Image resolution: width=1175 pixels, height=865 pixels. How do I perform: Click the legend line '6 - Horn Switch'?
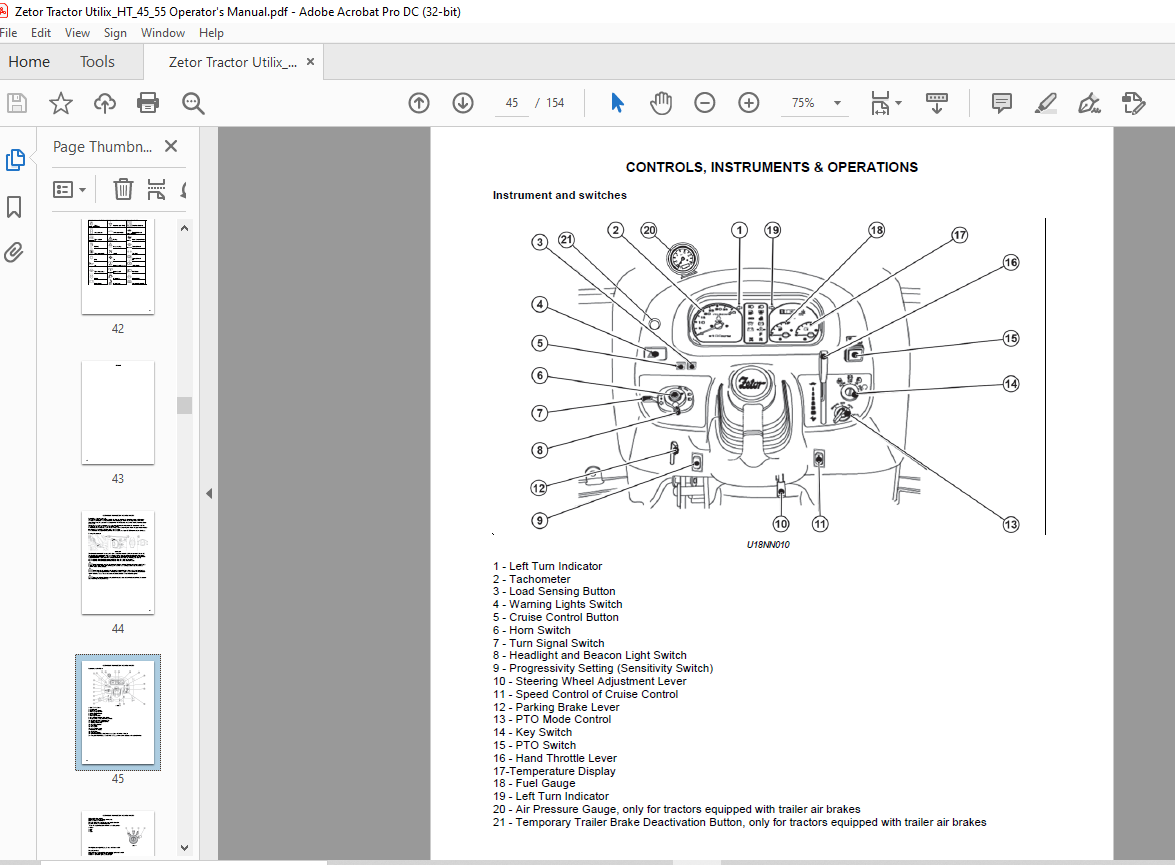click(x=531, y=630)
